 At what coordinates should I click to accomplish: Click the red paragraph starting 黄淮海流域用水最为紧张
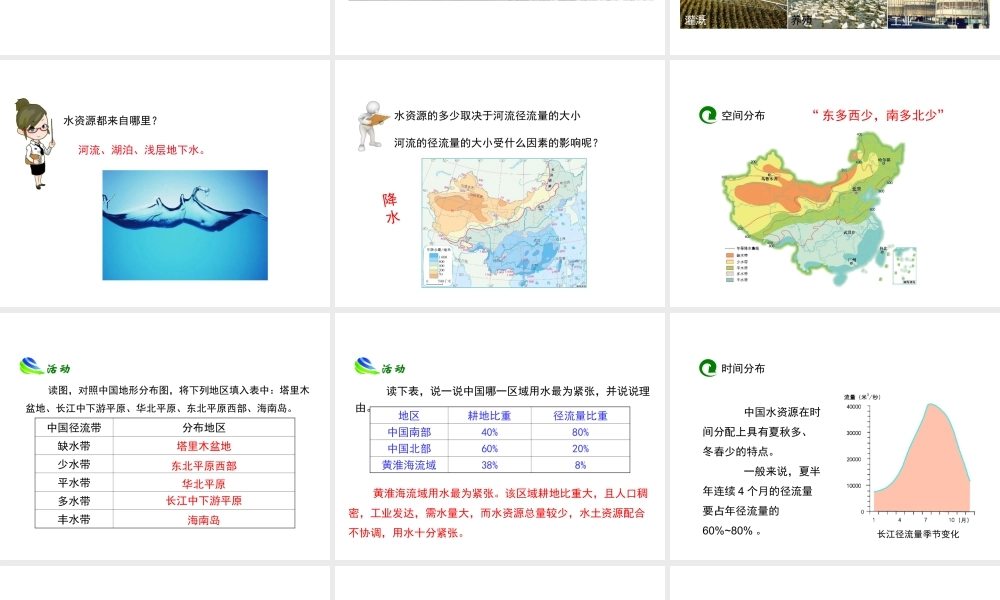(x=498, y=513)
